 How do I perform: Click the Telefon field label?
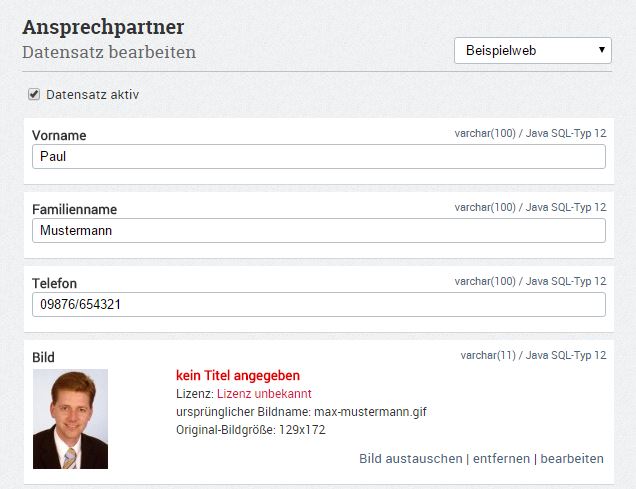tap(54, 283)
